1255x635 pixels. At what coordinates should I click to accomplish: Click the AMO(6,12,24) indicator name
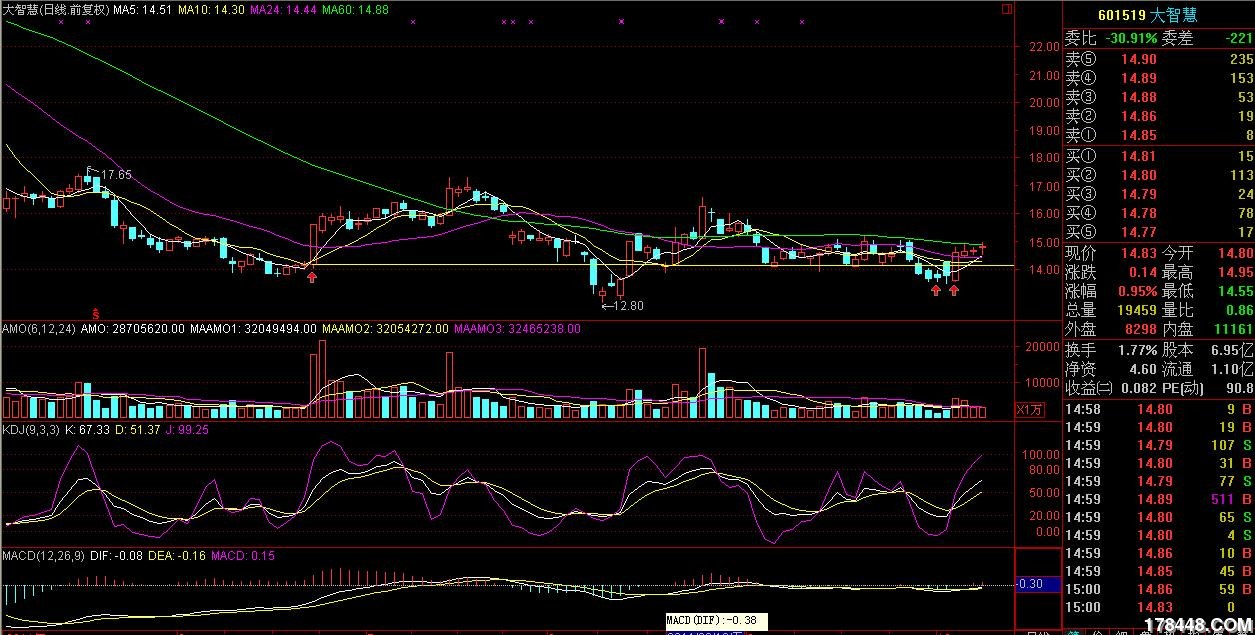(x=40, y=328)
